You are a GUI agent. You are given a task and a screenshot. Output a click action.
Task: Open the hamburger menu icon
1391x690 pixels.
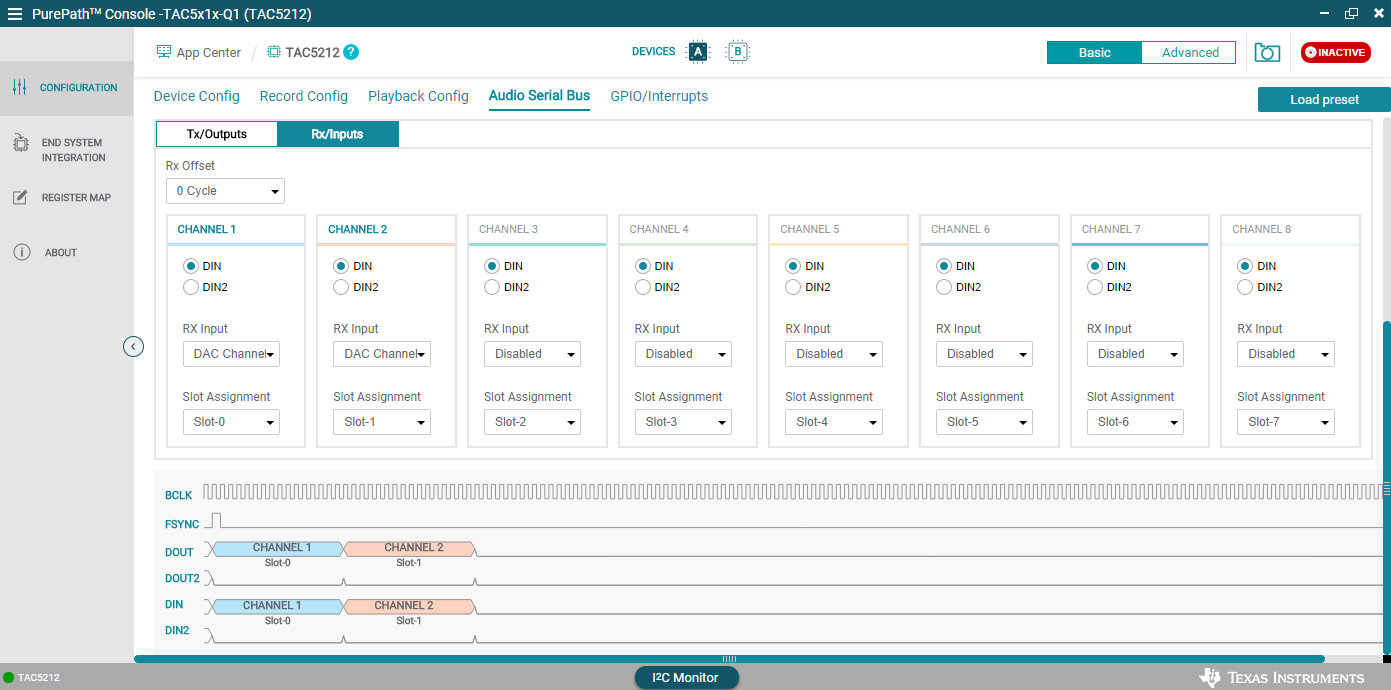(x=15, y=14)
